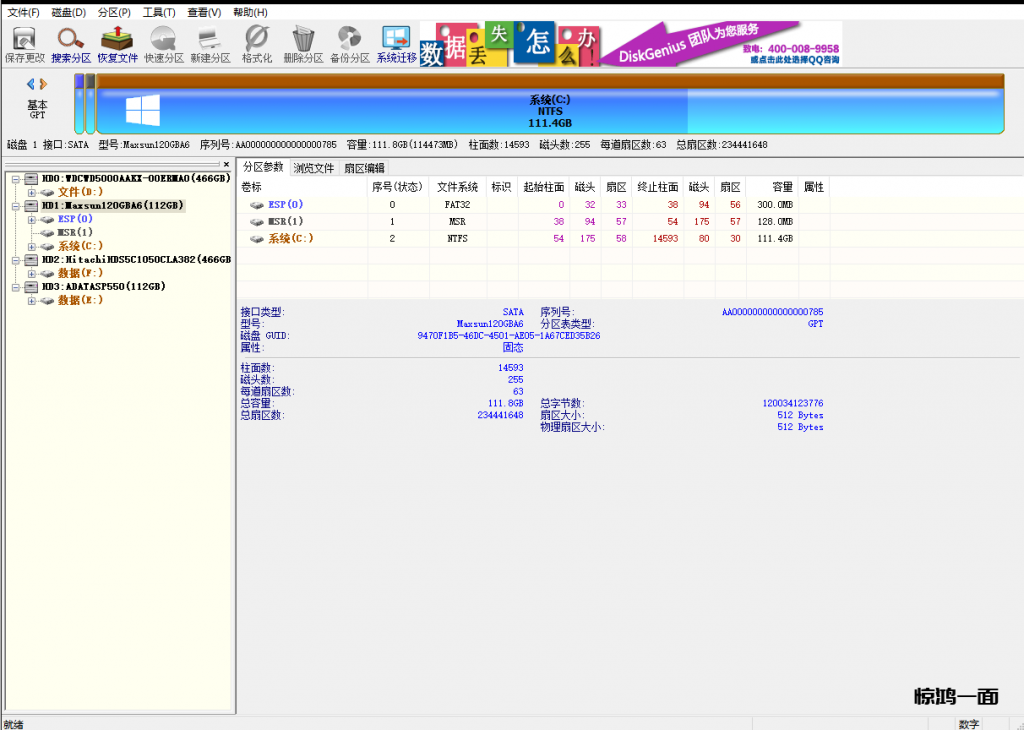Image resolution: width=1024 pixels, height=730 pixels.
Task: Collapse the HD2 Hitachi disk tree node
Action: click(17, 260)
